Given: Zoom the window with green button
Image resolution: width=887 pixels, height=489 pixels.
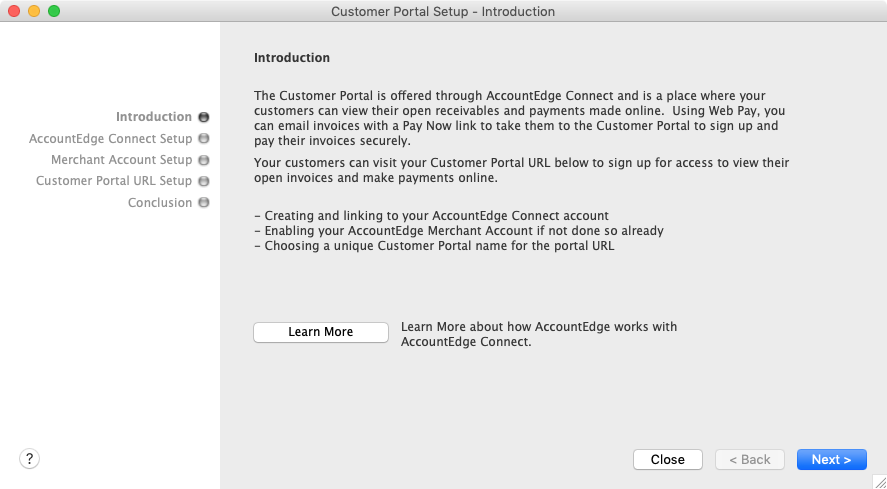Looking at the screenshot, I should coord(54,11).
